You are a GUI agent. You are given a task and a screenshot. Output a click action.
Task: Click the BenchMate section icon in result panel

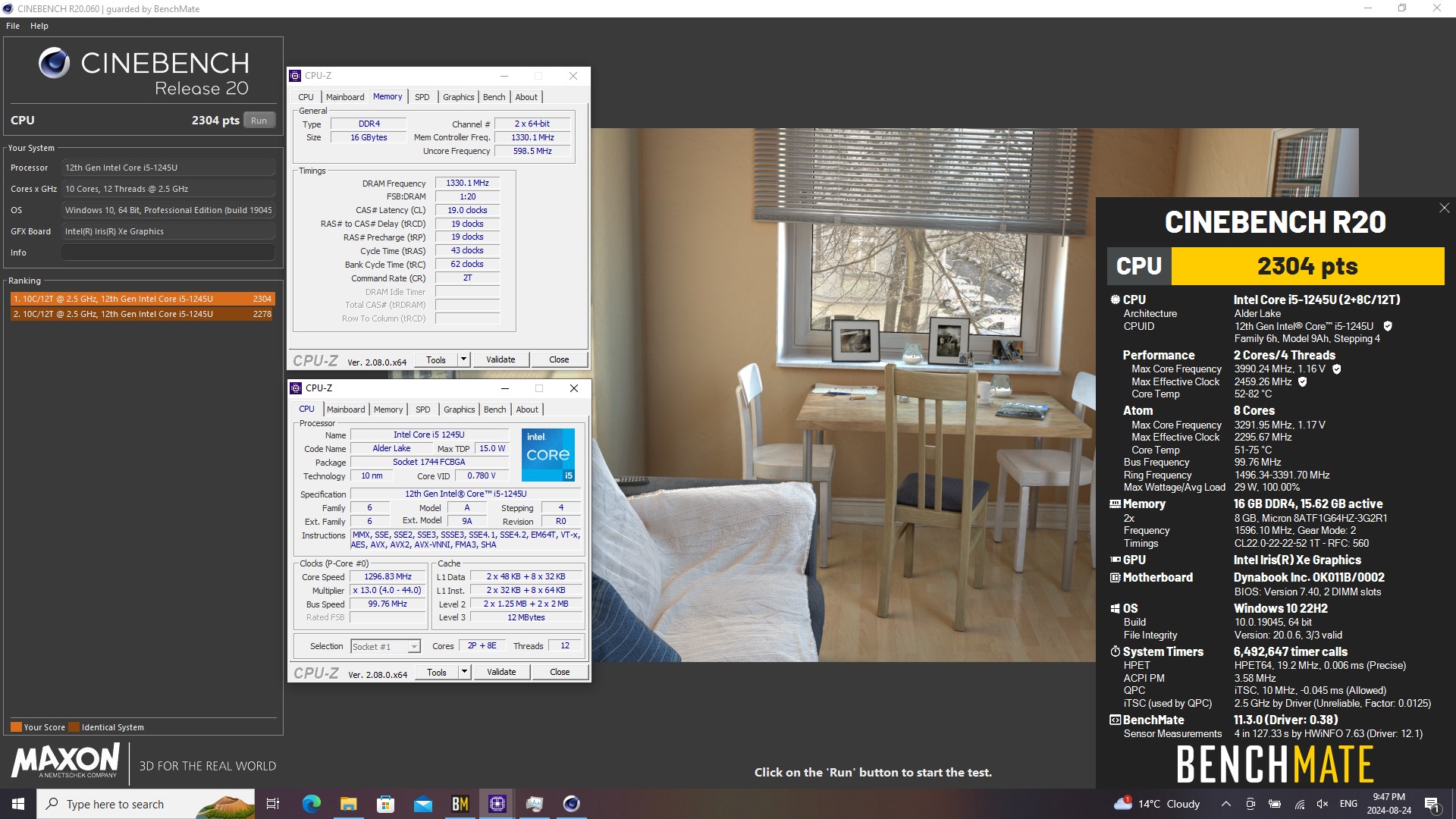1115,720
